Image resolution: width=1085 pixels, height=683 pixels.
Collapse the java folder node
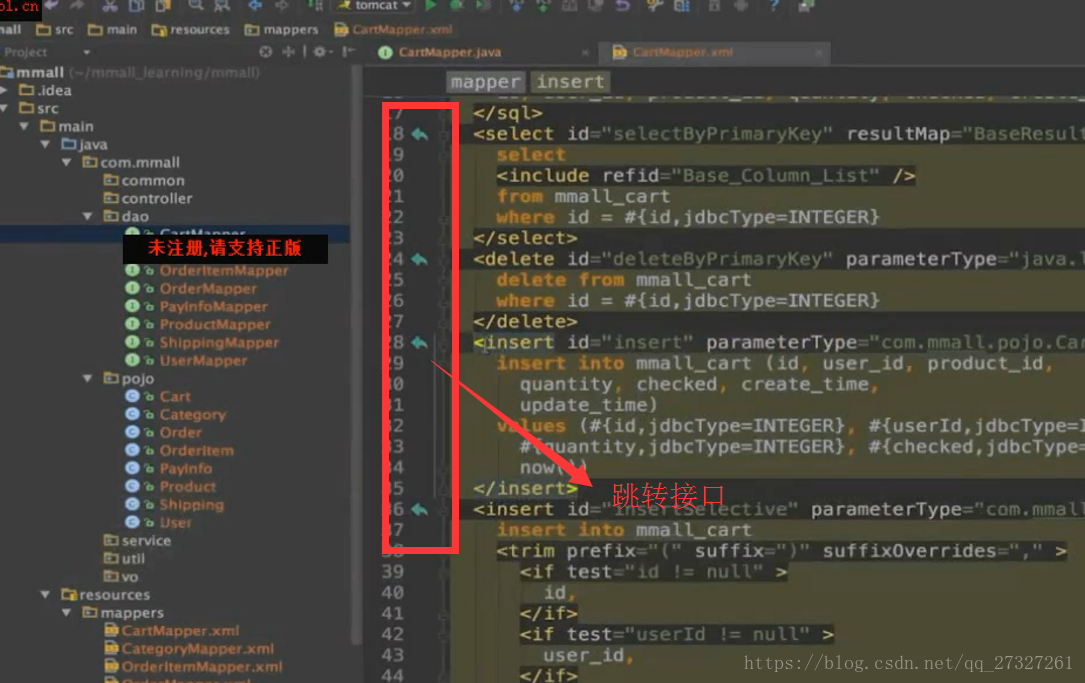point(46,145)
